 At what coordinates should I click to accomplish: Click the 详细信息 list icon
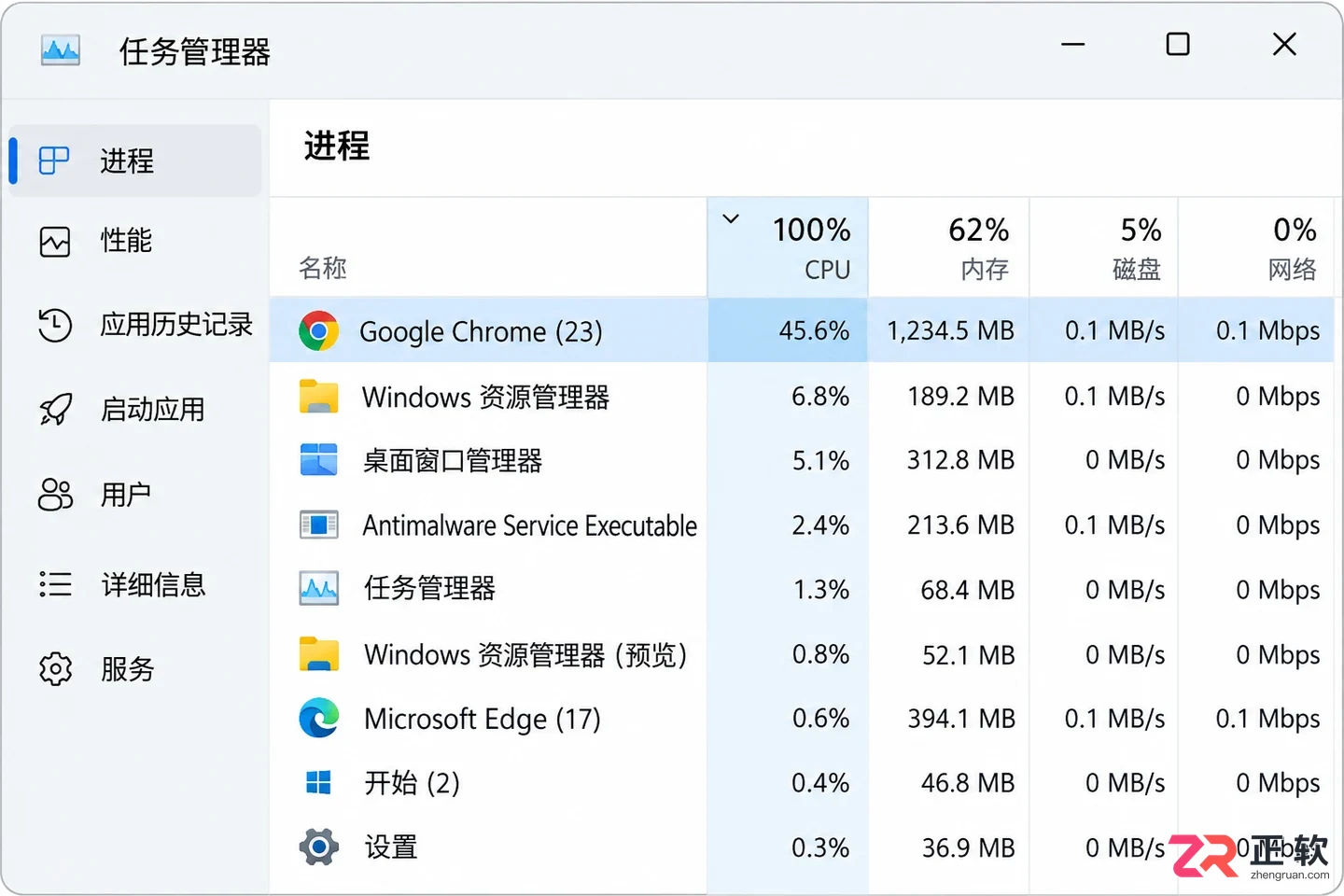click(55, 584)
